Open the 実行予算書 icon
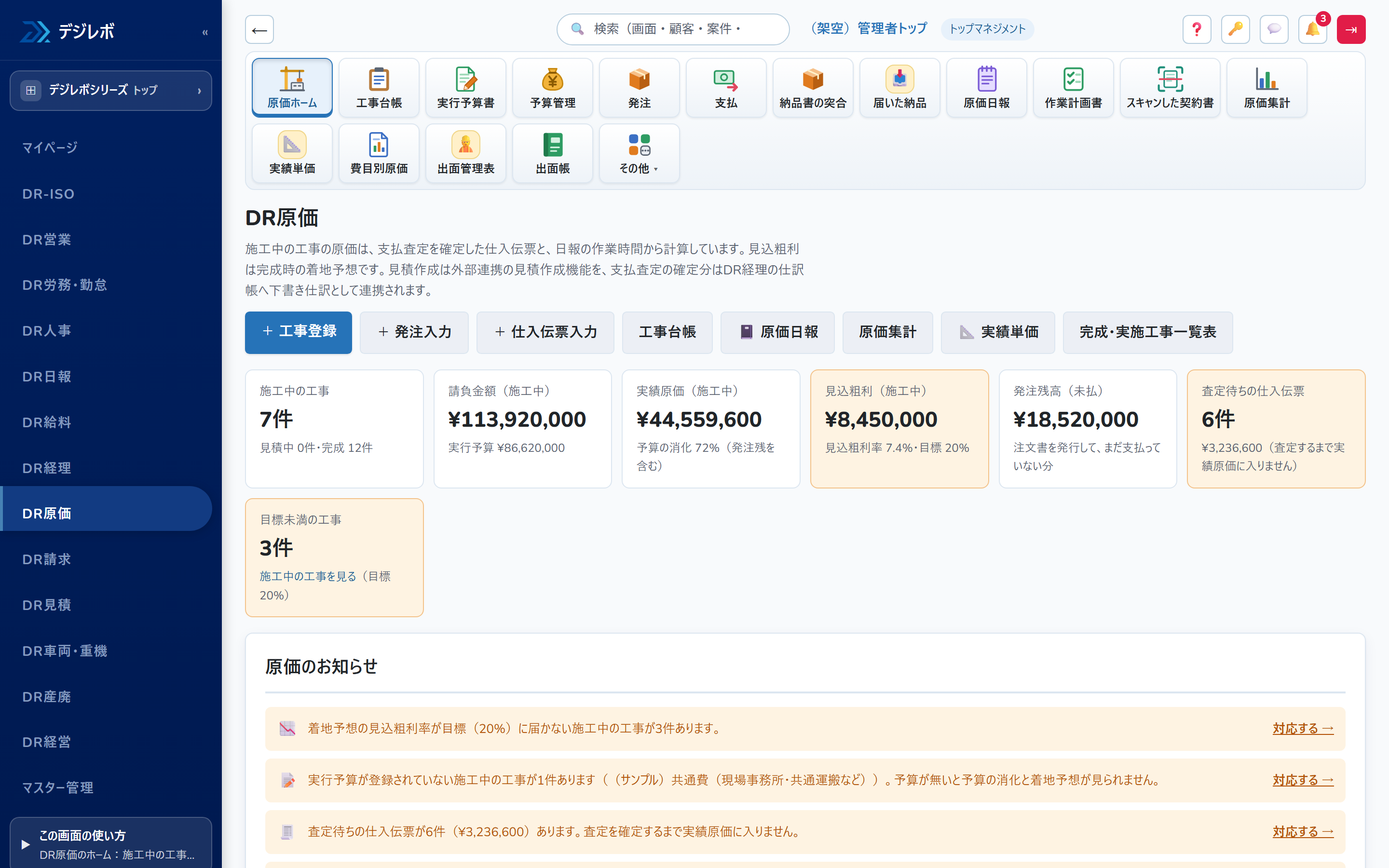This screenshot has height=868, width=1389. [x=465, y=87]
